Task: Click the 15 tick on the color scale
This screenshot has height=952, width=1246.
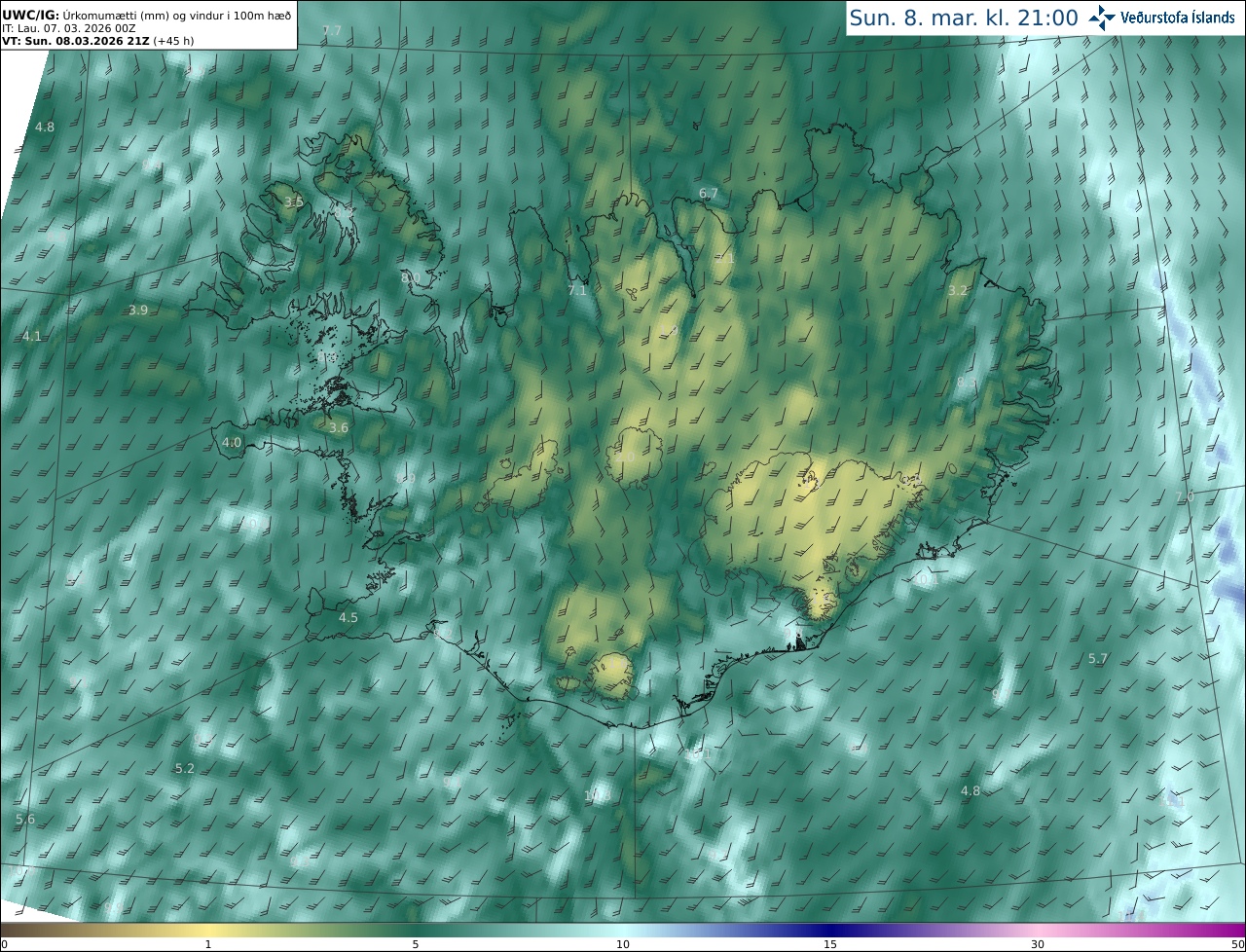Action: coord(830,944)
